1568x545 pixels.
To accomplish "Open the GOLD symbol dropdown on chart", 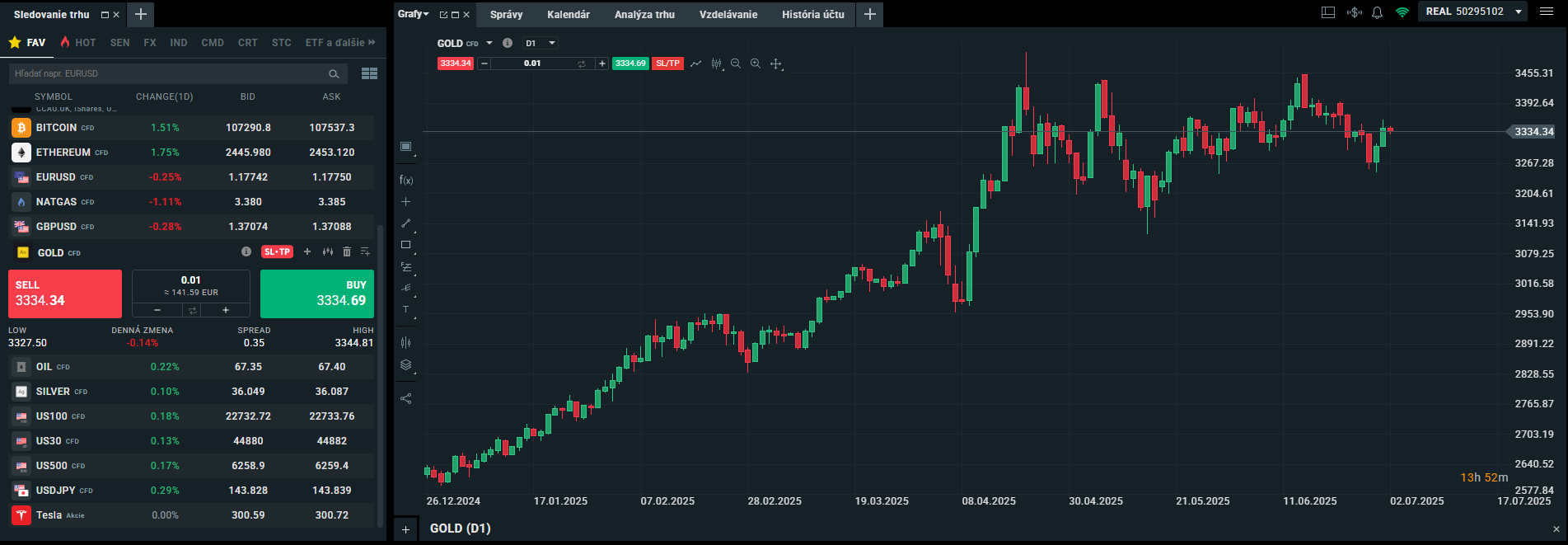I will point(489,43).
